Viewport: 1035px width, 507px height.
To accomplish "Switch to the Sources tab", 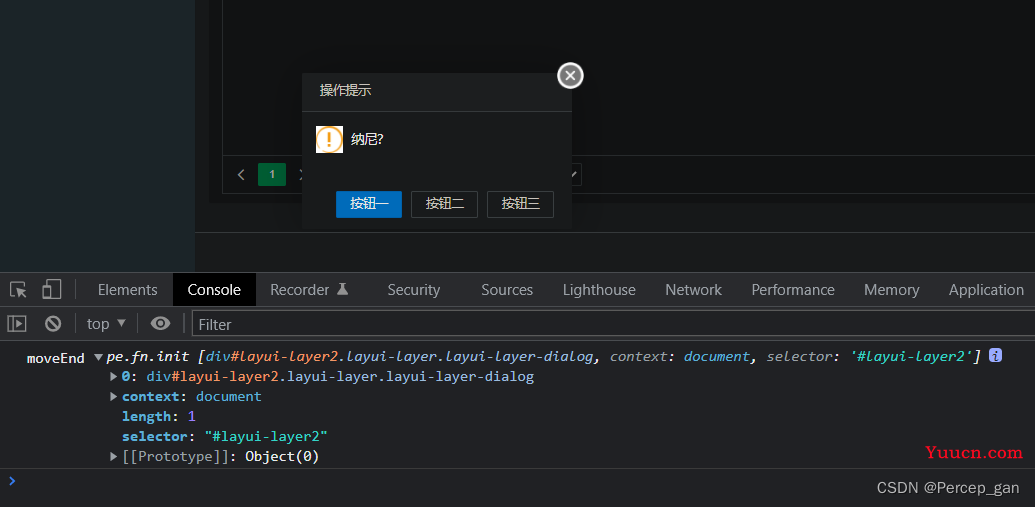I will coord(507,290).
